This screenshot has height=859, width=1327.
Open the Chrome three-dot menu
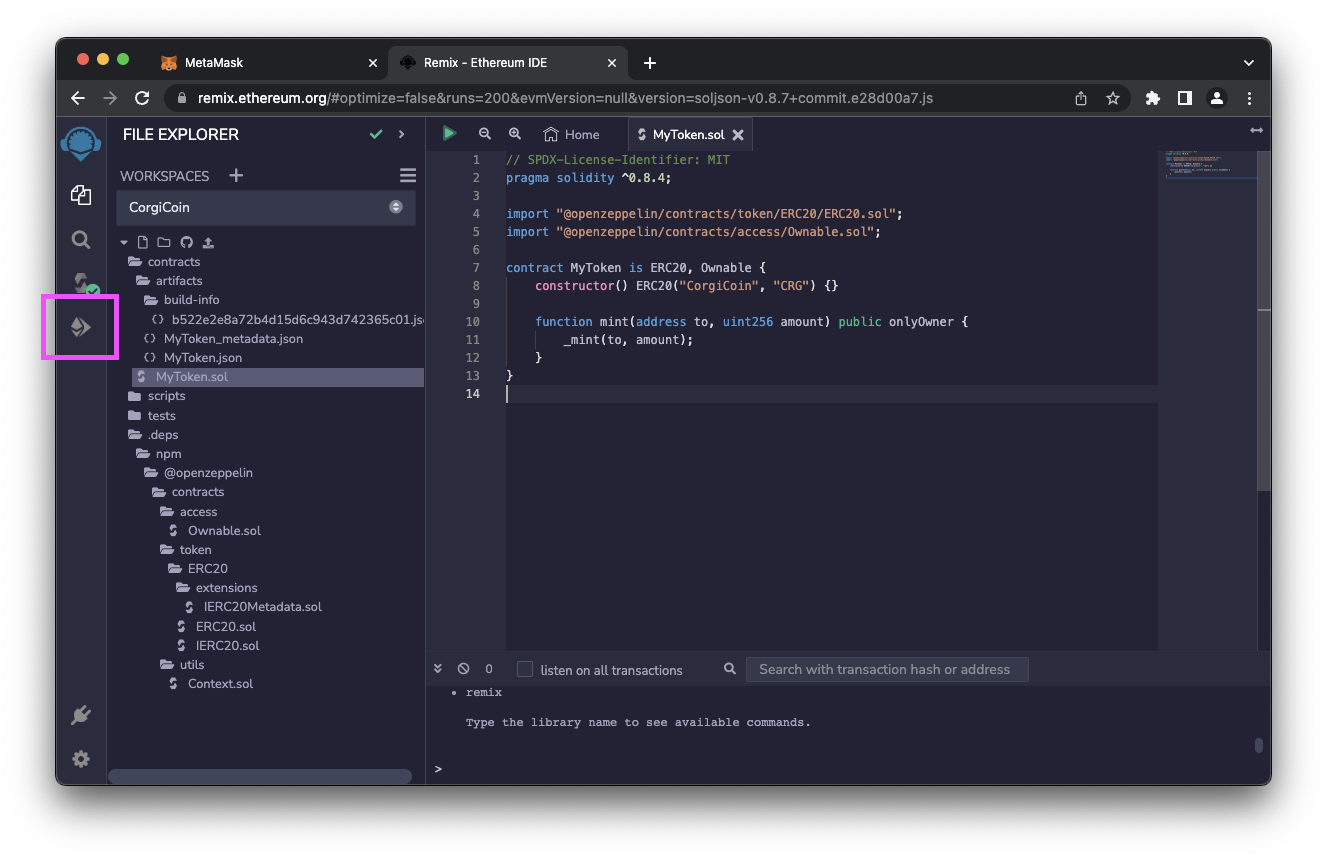click(1250, 98)
